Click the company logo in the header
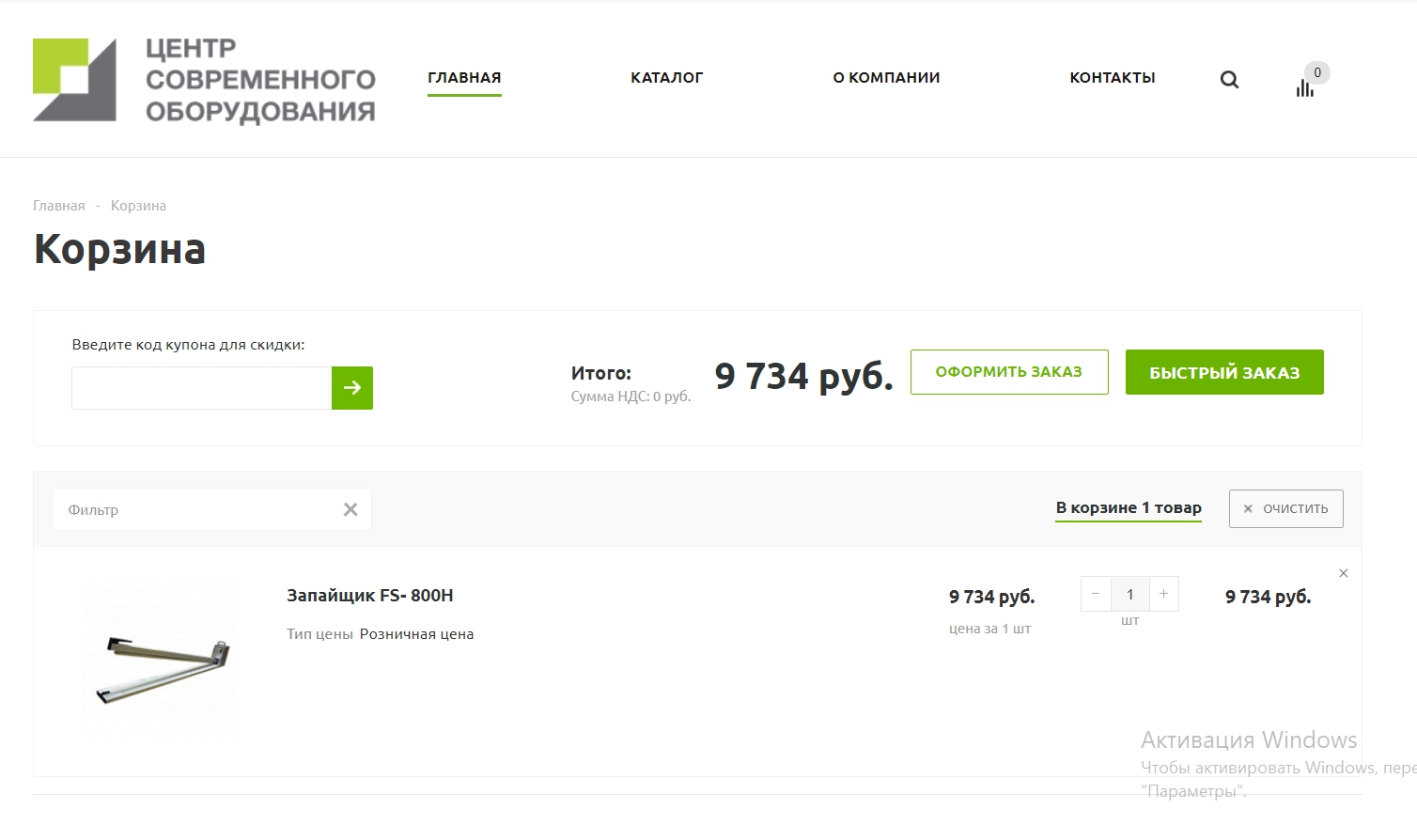This screenshot has height=840, width=1417. click(203, 80)
